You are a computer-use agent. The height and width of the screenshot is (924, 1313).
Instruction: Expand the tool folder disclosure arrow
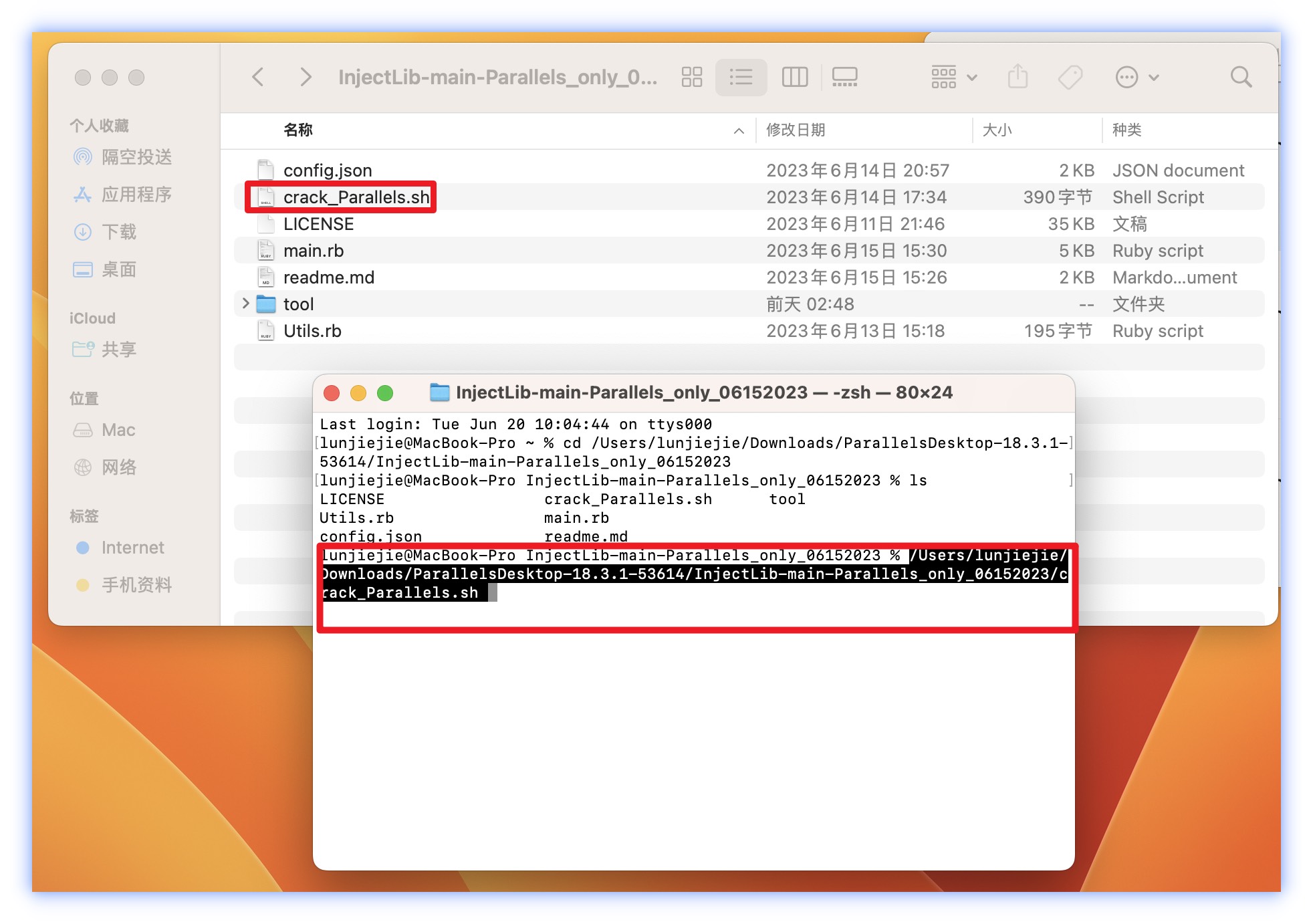245,304
